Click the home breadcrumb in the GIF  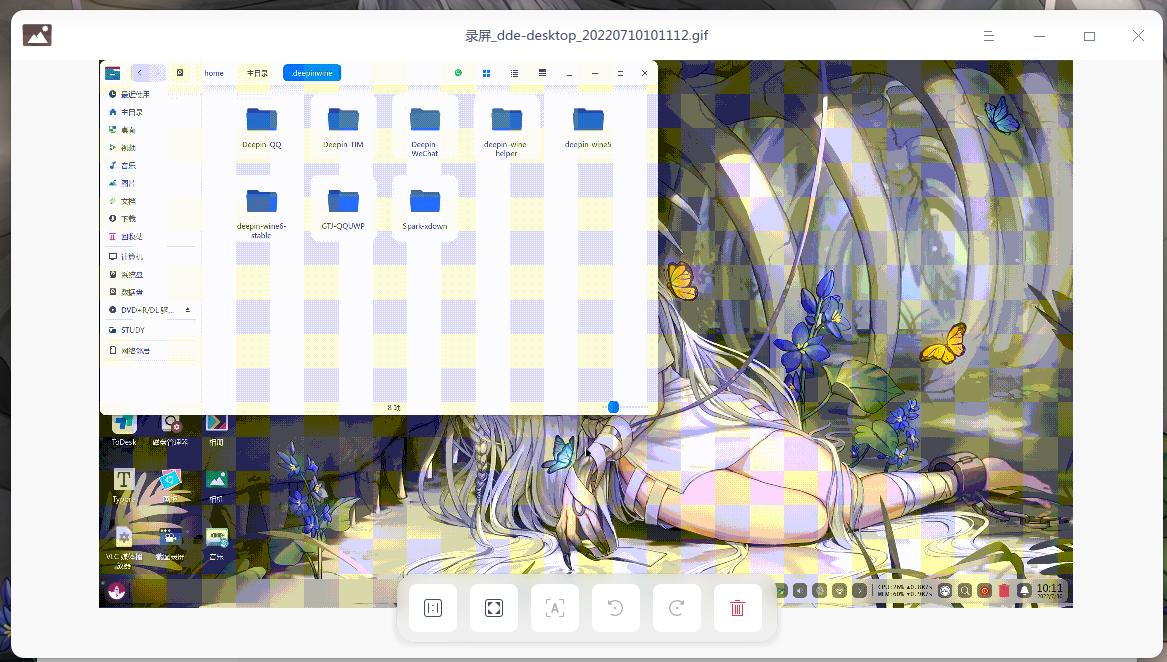pyautogui.click(x=214, y=73)
